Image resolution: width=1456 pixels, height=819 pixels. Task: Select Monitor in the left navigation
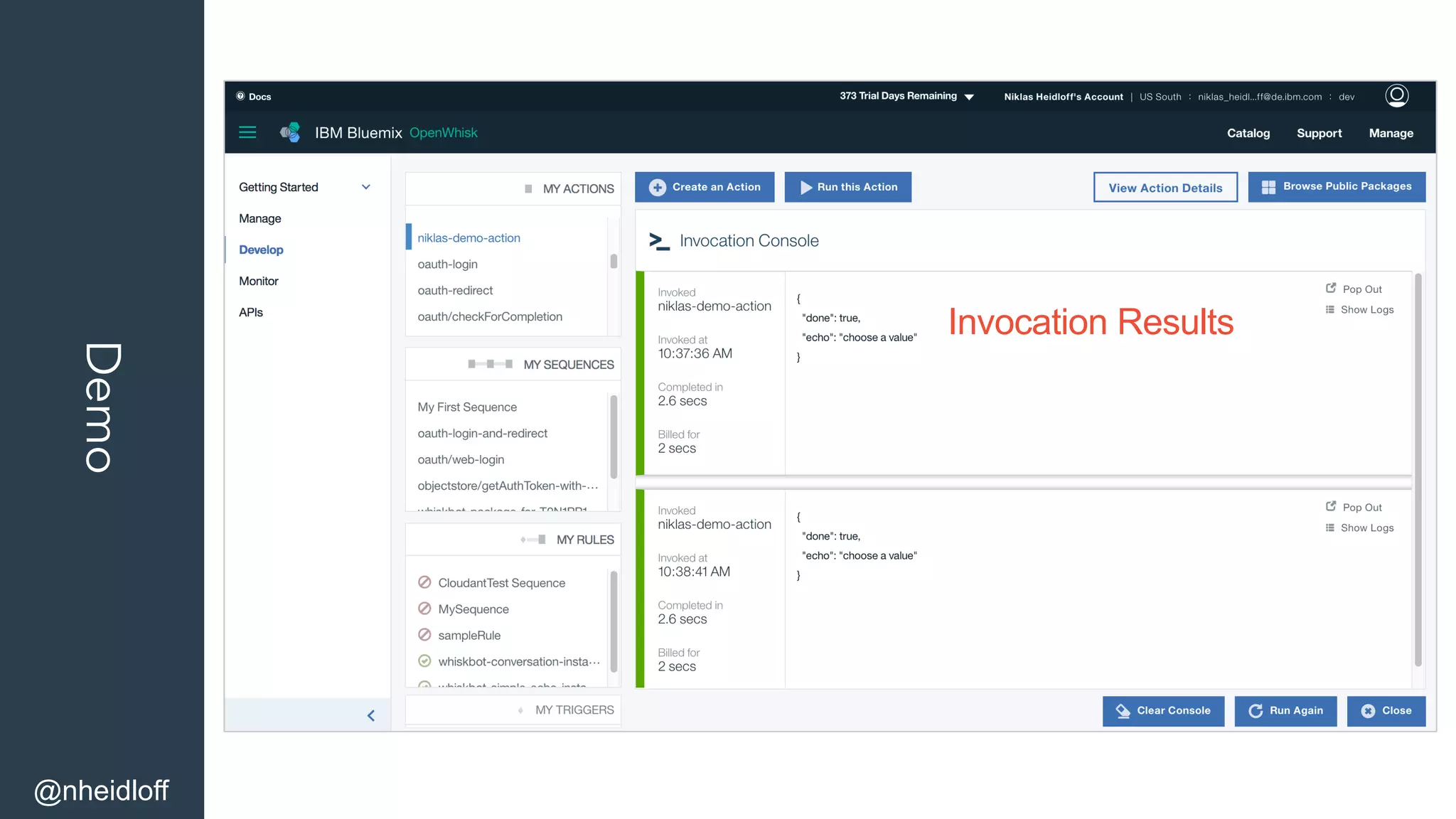coord(259,281)
